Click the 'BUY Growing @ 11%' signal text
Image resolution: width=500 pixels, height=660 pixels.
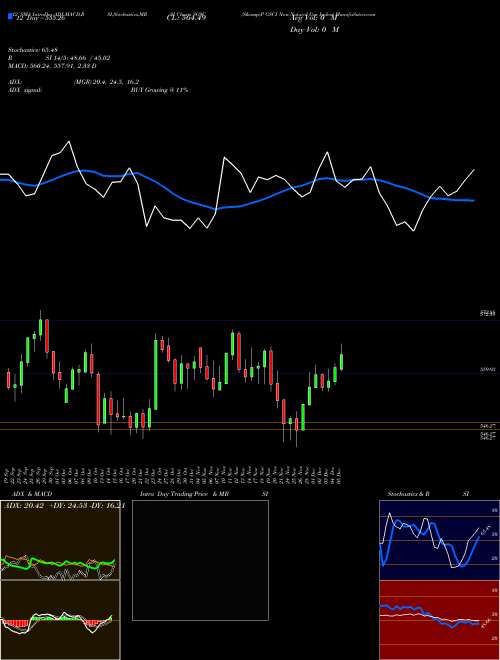[159, 90]
